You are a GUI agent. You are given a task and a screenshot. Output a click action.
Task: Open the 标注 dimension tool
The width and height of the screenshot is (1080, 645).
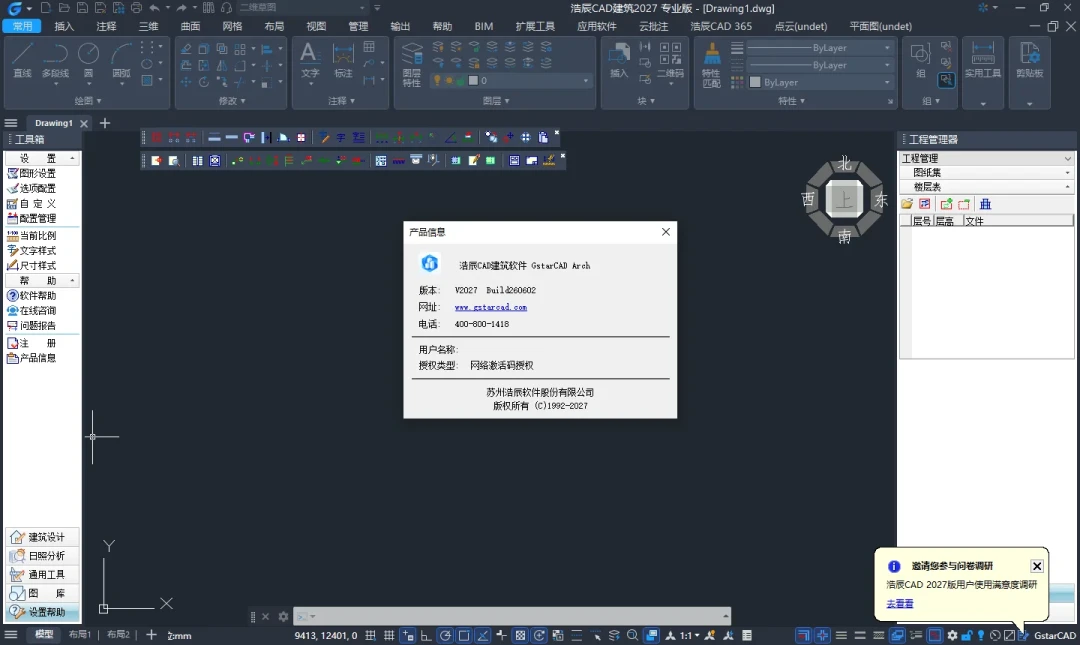pos(343,59)
